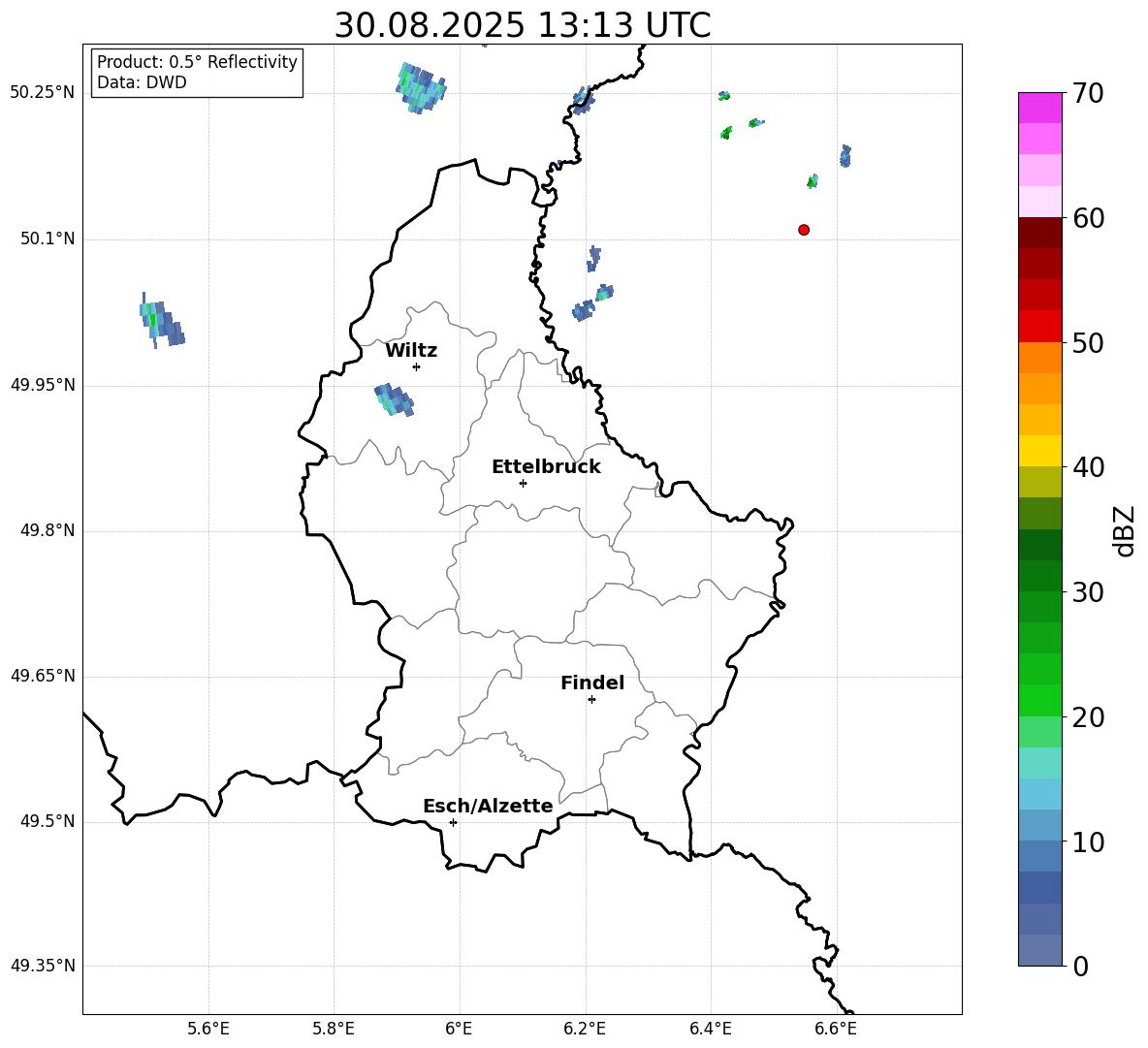The width and height of the screenshot is (1148, 1048).
Task: Click the Wiltz station cross marker
Action: point(417,366)
